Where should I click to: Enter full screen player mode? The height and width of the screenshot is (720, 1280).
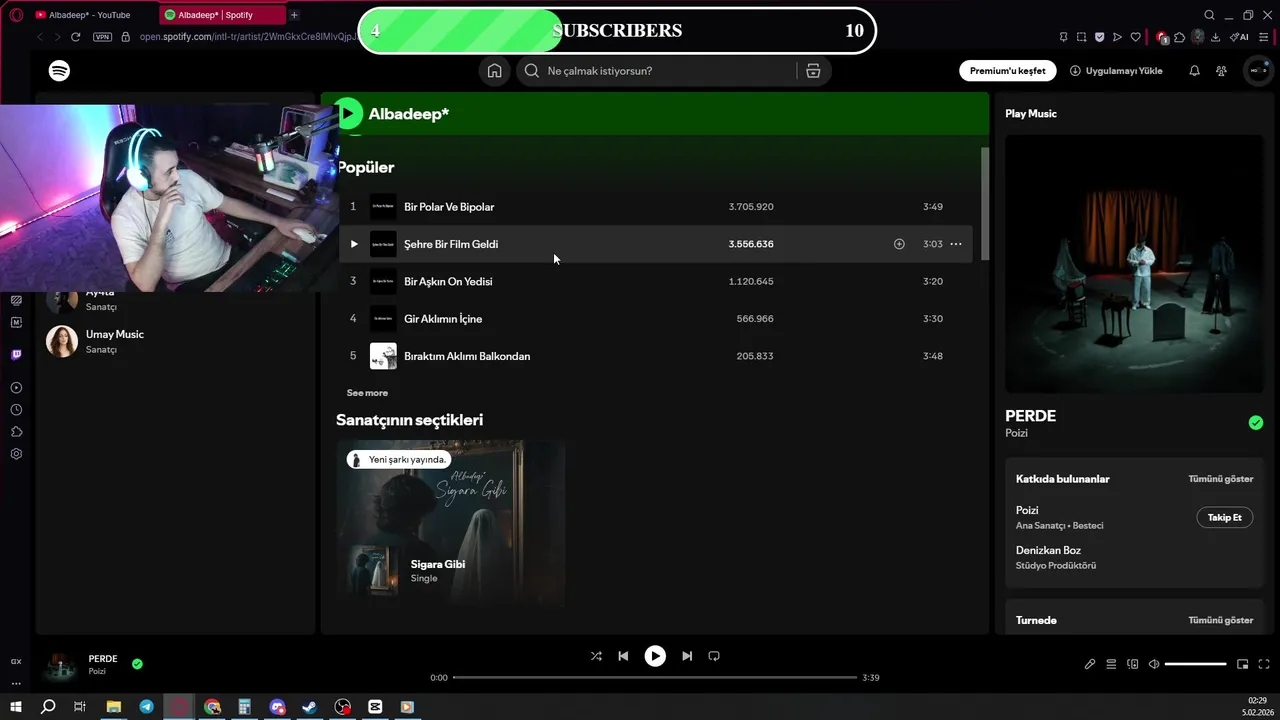[x=1264, y=664]
